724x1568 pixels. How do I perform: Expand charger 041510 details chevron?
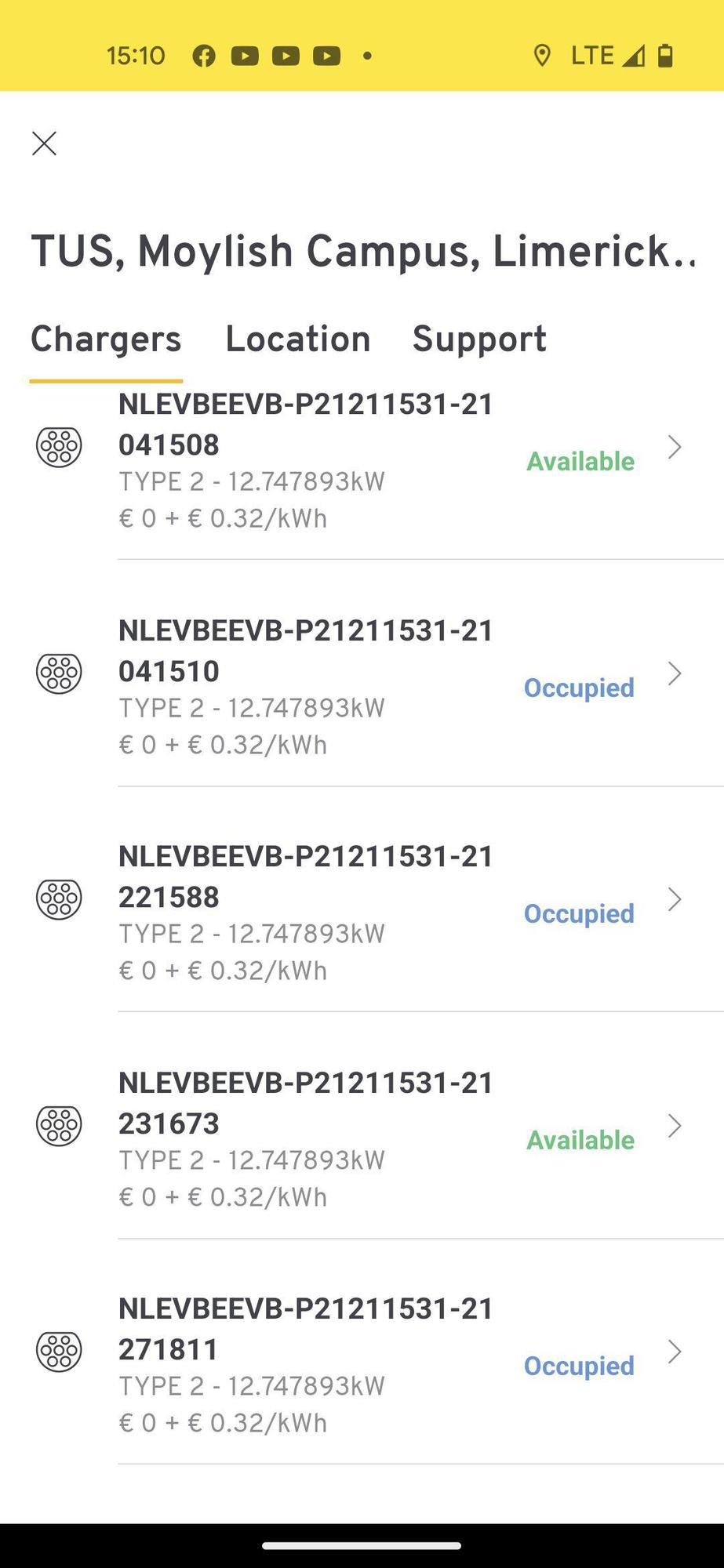[x=674, y=673]
